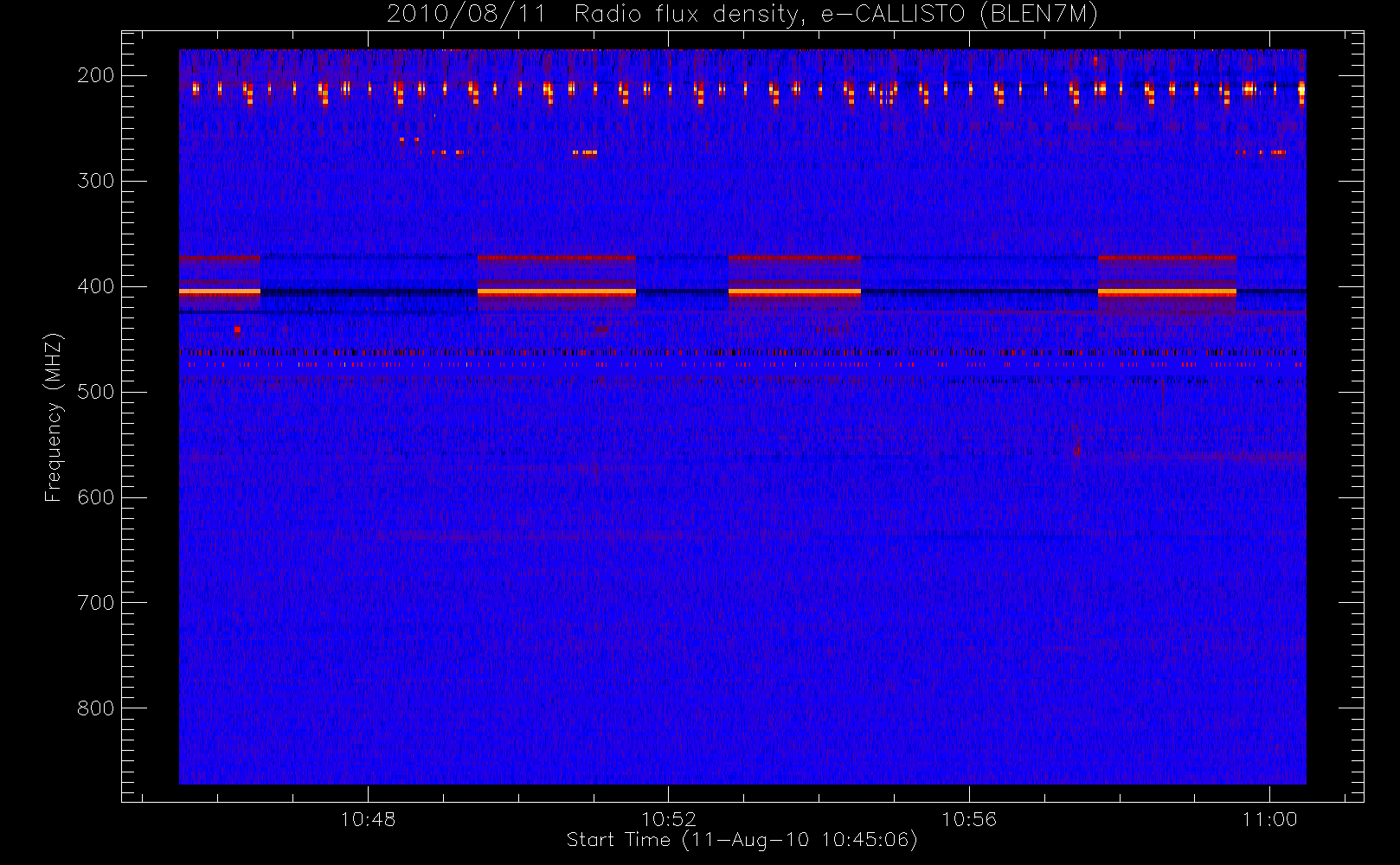Viewport: 1400px width, 865px height.
Task: Click the plot title text 'Radio flux density, e-CALLISTO (BLEN7M)'
Action: [x=836, y=15]
